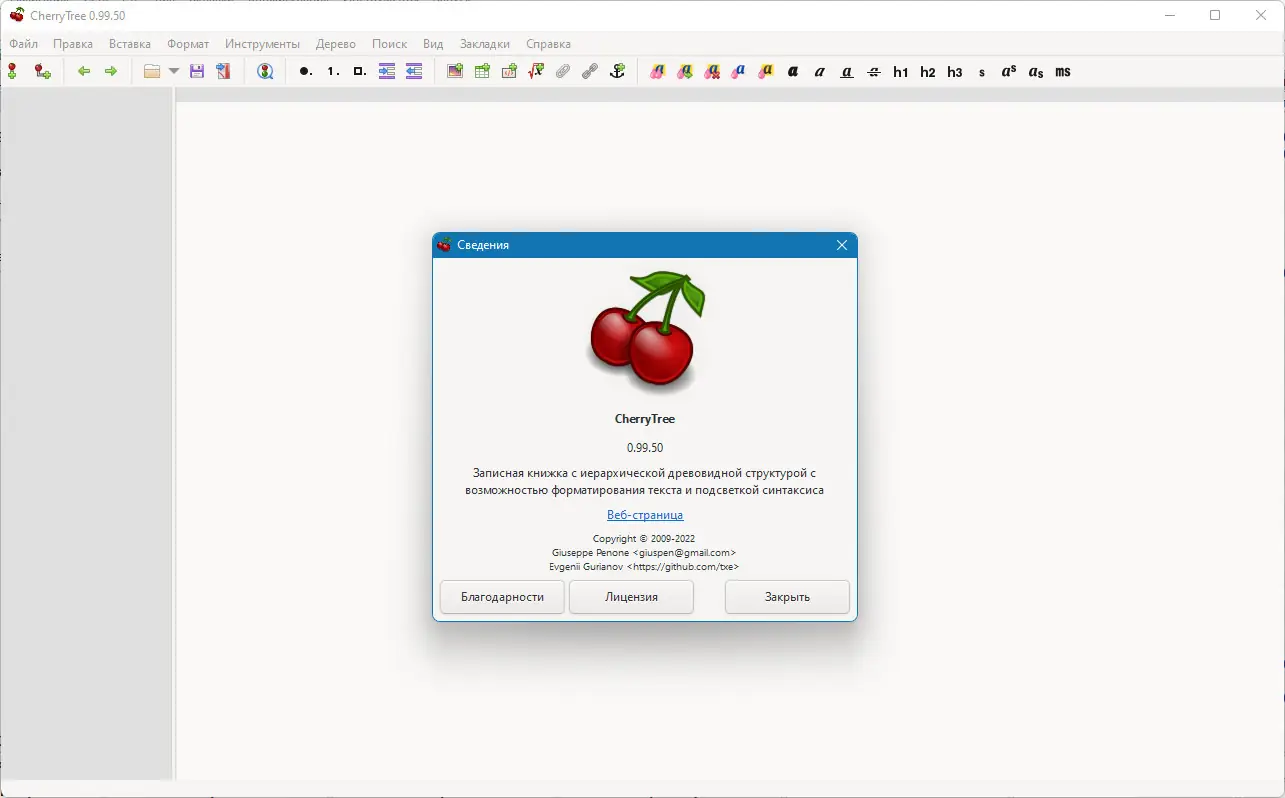The image size is (1285, 798).
Task: Apply numbered list formatting
Action: (x=332, y=71)
